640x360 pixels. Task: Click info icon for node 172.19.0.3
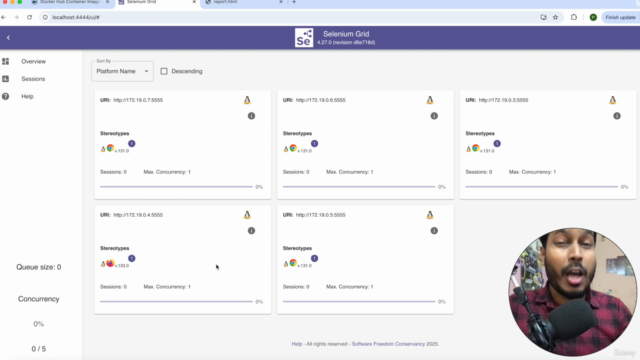(x=617, y=116)
